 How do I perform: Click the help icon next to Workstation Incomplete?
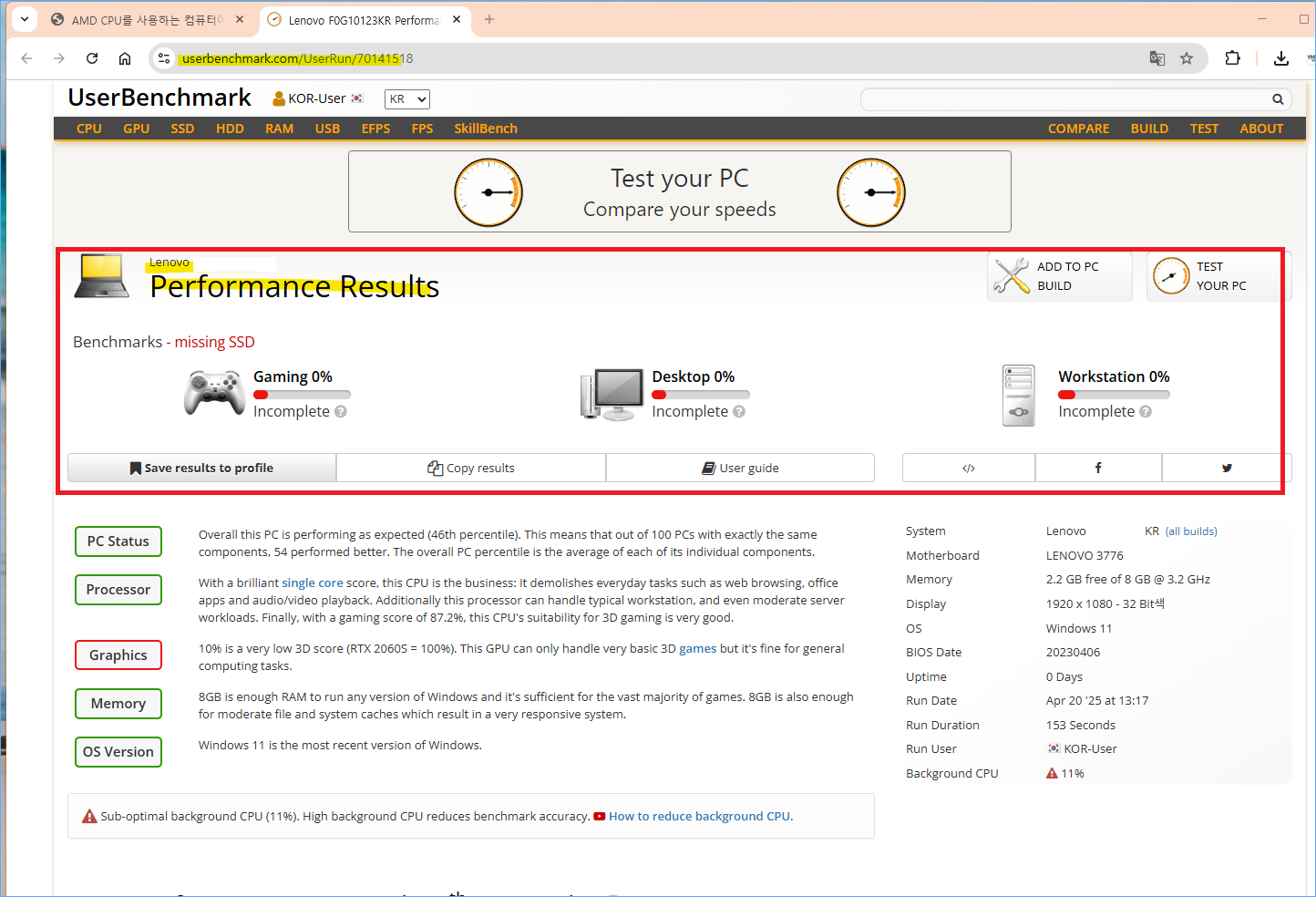tap(1146, 412)
